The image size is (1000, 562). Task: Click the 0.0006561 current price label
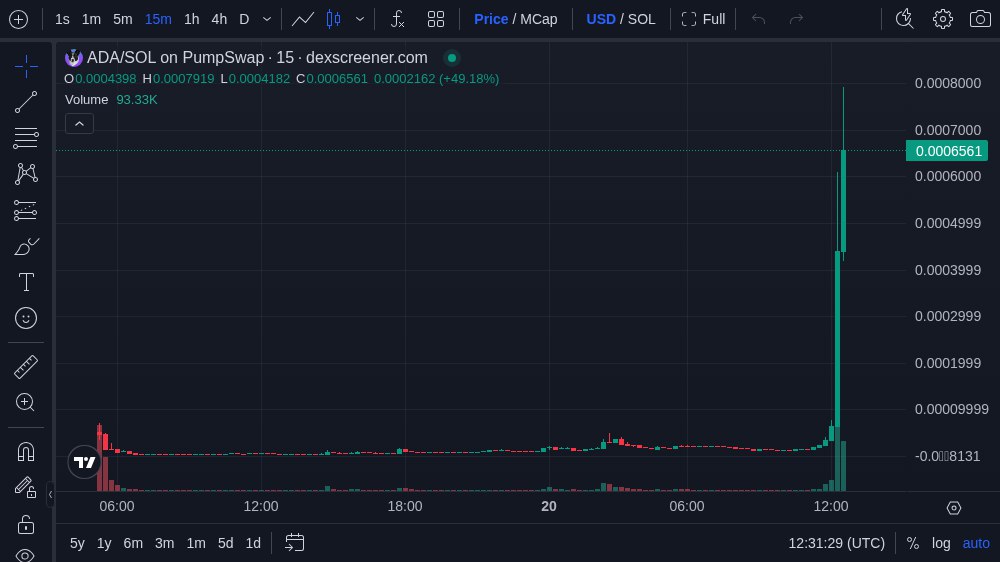(946, 151)
